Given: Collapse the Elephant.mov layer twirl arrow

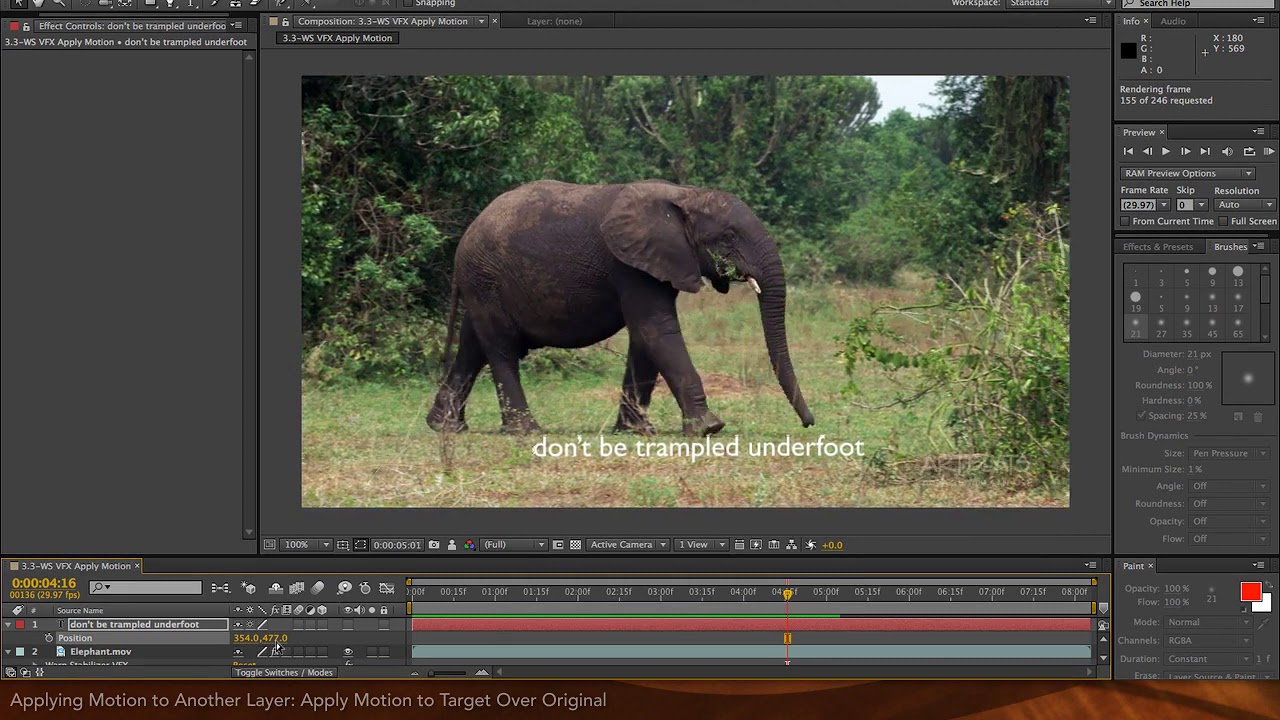Looking at the screenshot, I should coord(8,652).
